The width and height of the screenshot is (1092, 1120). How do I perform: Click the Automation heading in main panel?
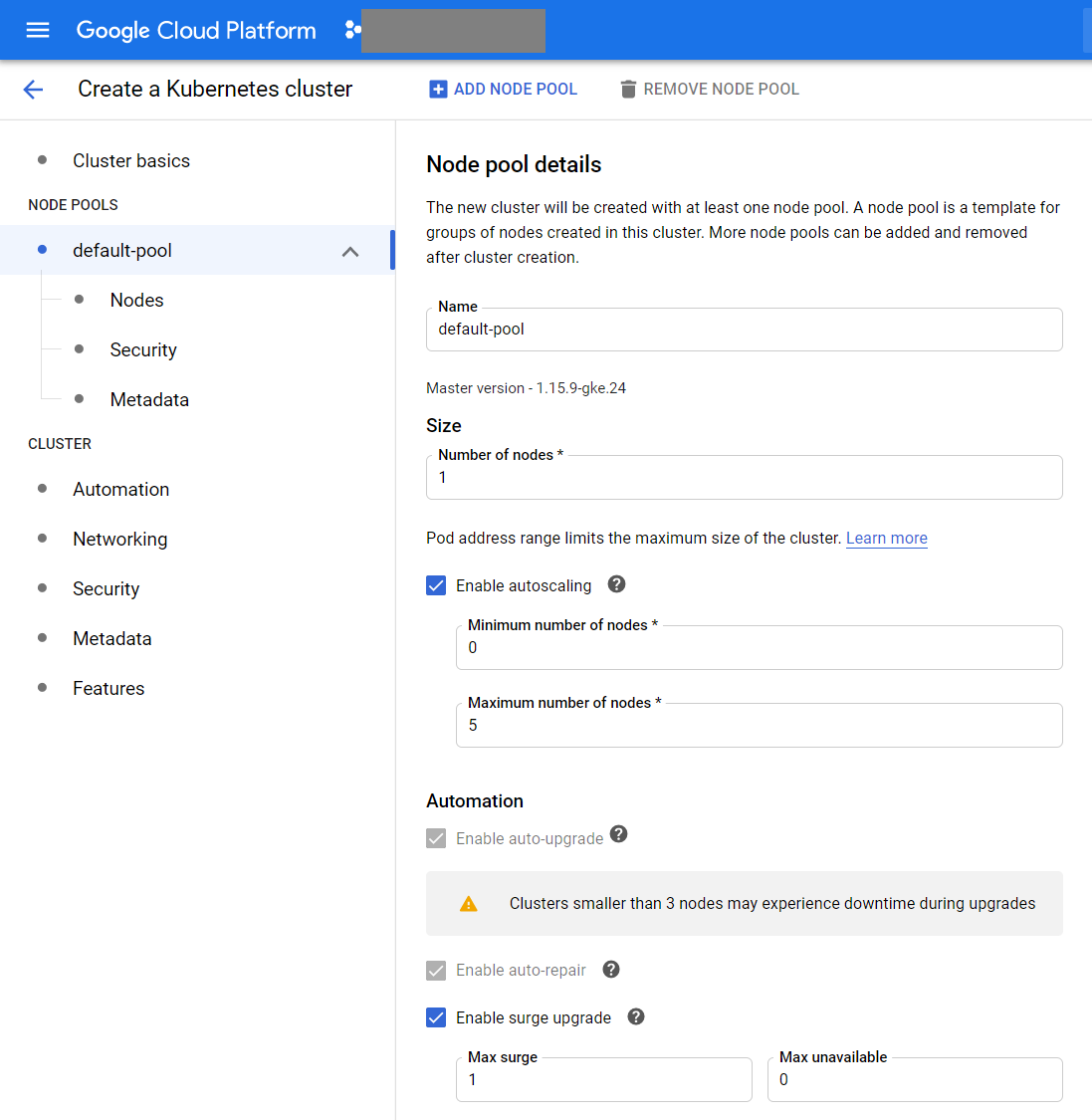[475, 800]
